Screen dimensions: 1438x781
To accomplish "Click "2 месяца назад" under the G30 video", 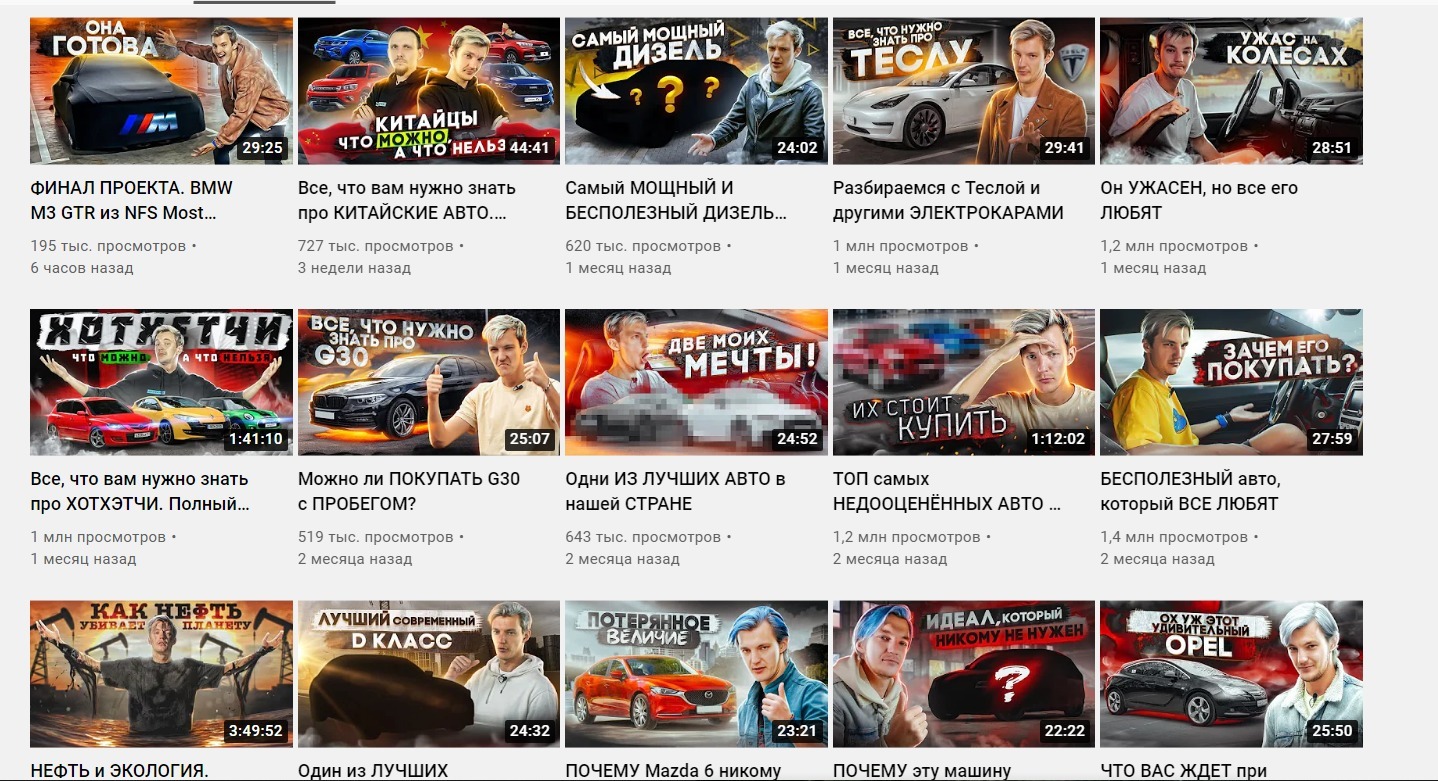I will click(x=355, y=559).
